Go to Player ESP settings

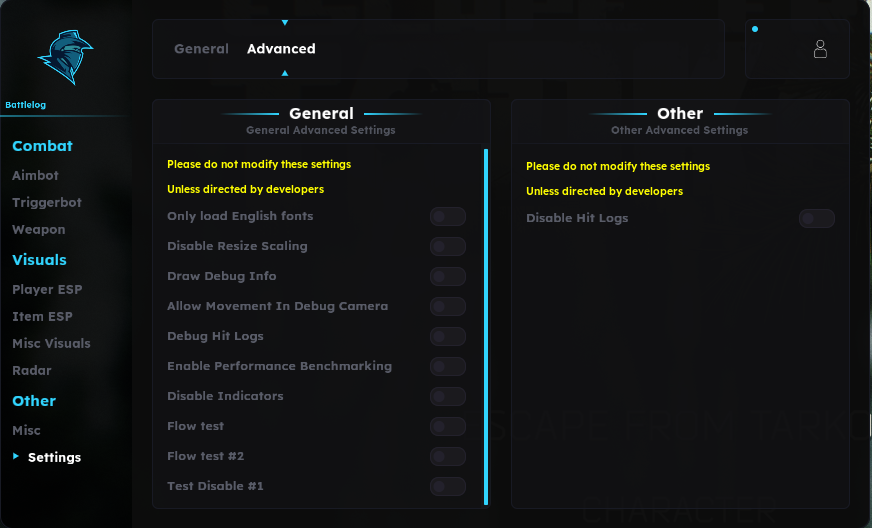[x=47, y=289]
